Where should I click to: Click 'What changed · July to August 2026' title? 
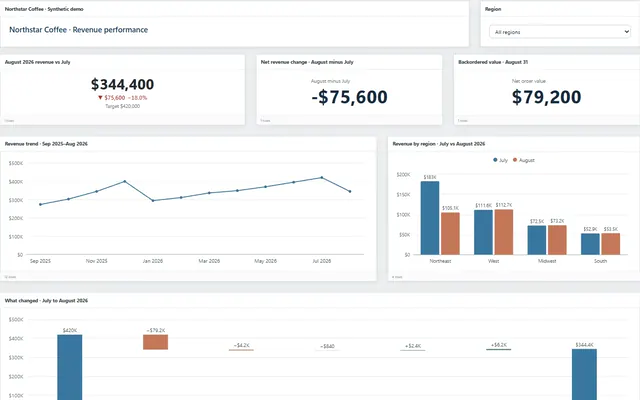(46, 300)
